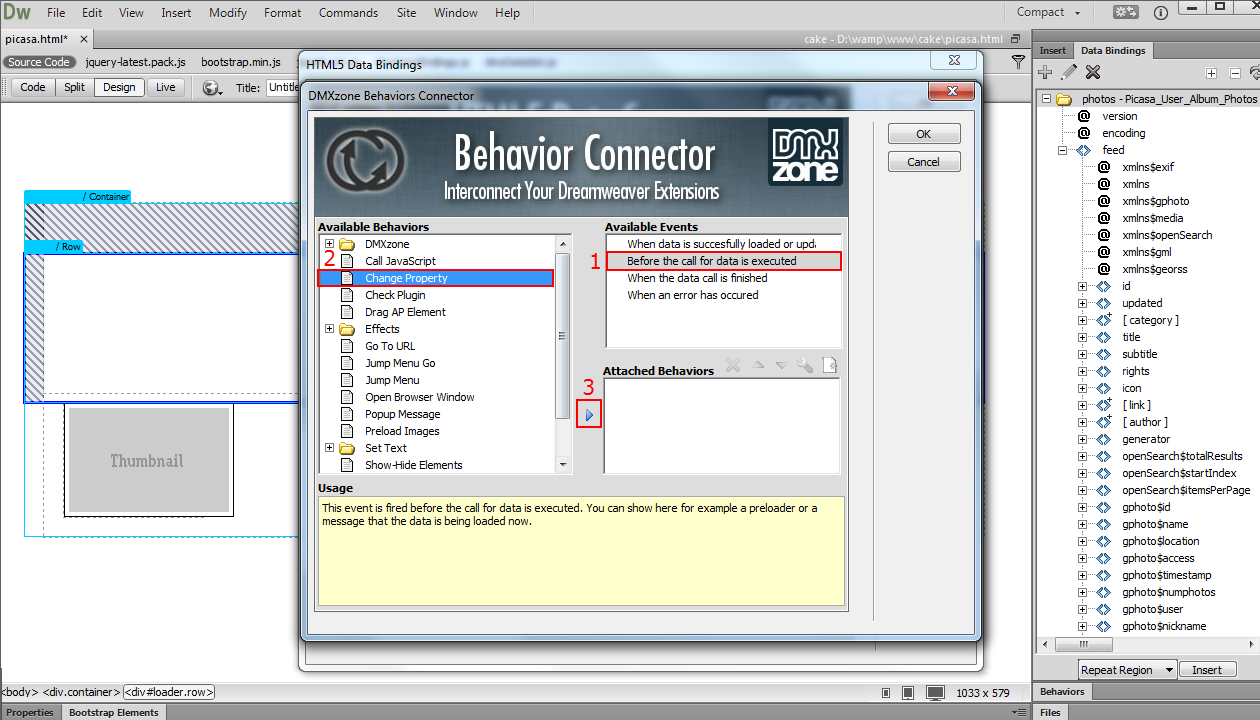The width and height of the screenshot is (1260, 720).
Task: Open the Commands menu
Action: (348, 13)
